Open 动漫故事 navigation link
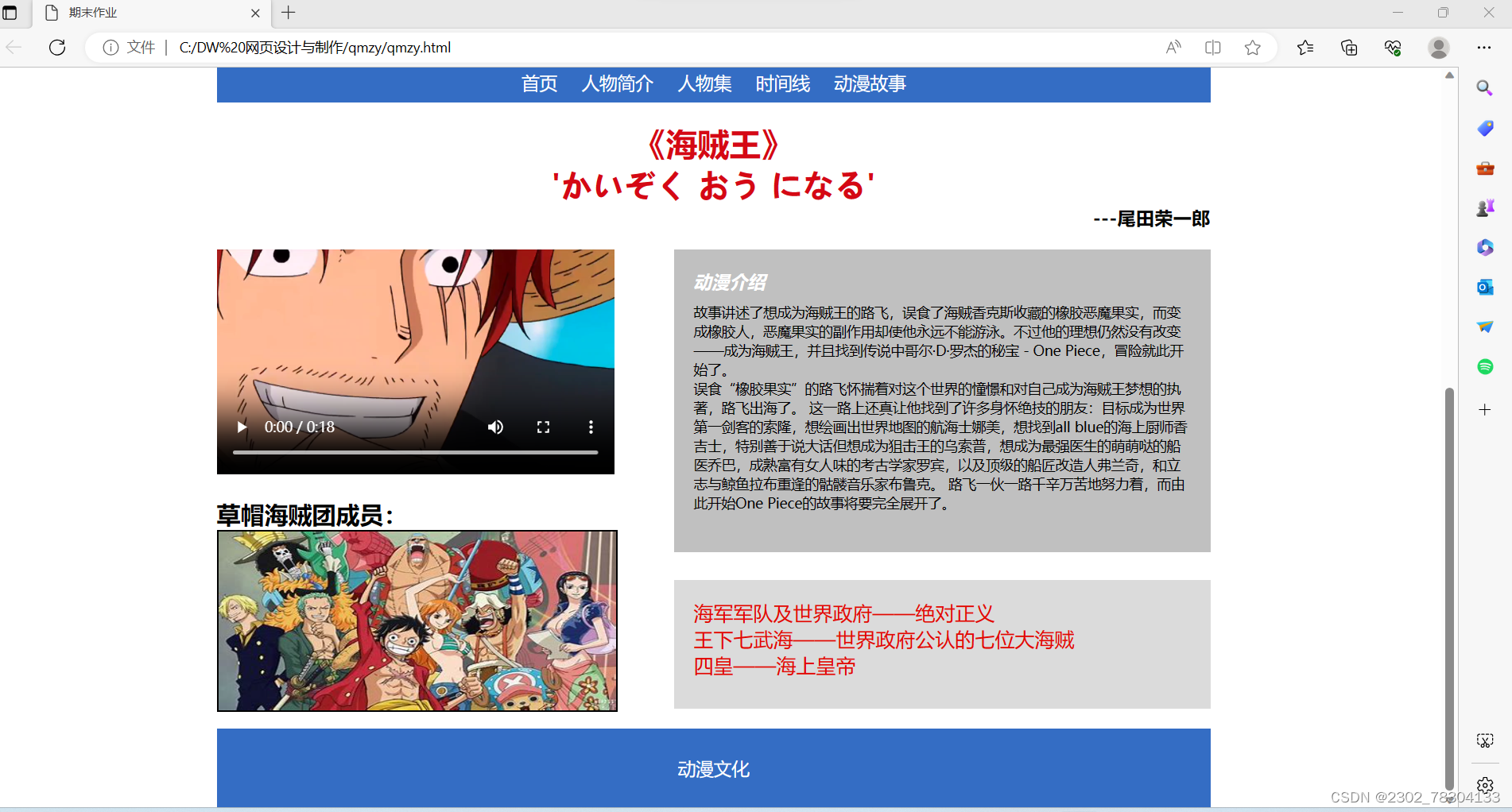 click(870, 84)
